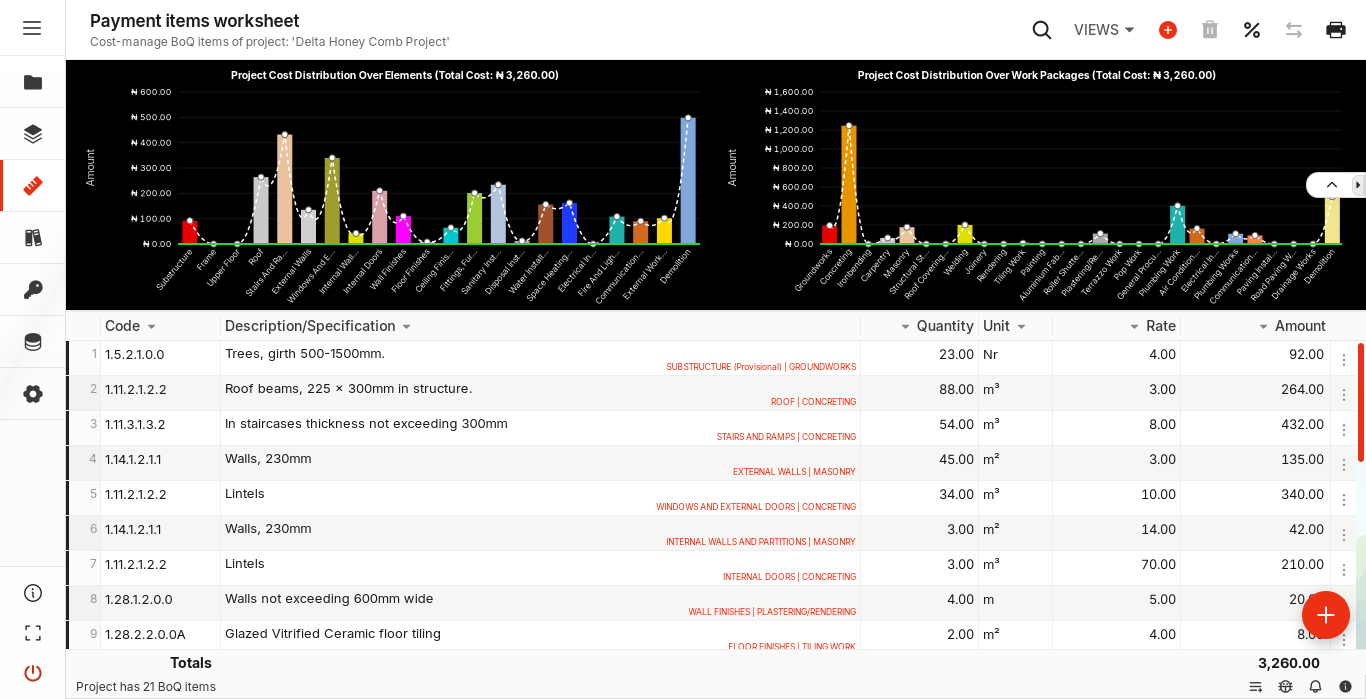1366x699 pixels.
Task: Open the Amount column dropdown arrow
Action: tap(1264, 327)
